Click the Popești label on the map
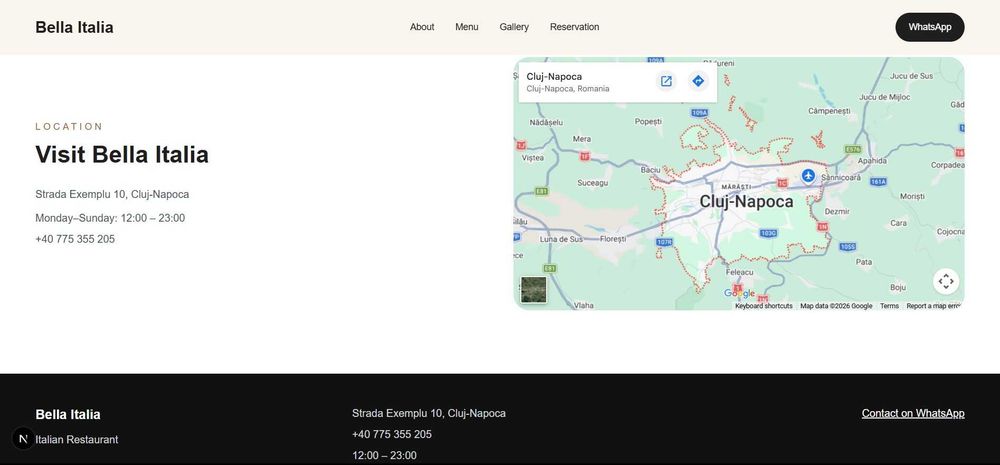Image resolution: width=1000 pixels, height=465 pixels. click(x=649, y=121)
